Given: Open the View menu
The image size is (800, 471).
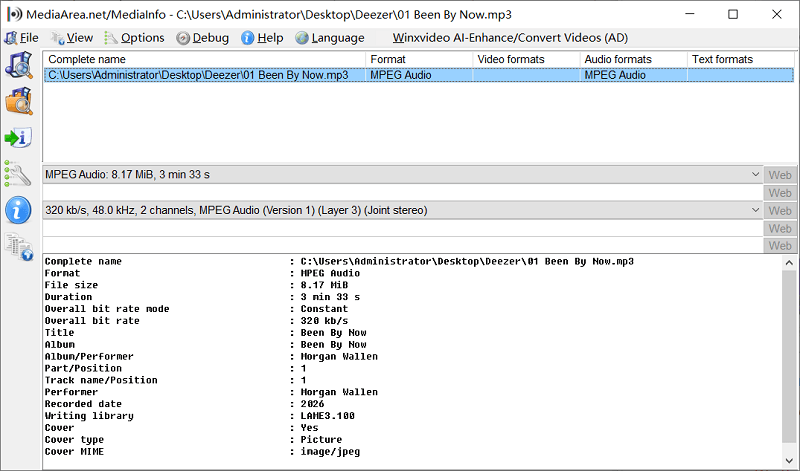Looking at the screenshot, I should pyautogui.click(x=72, y=38).
